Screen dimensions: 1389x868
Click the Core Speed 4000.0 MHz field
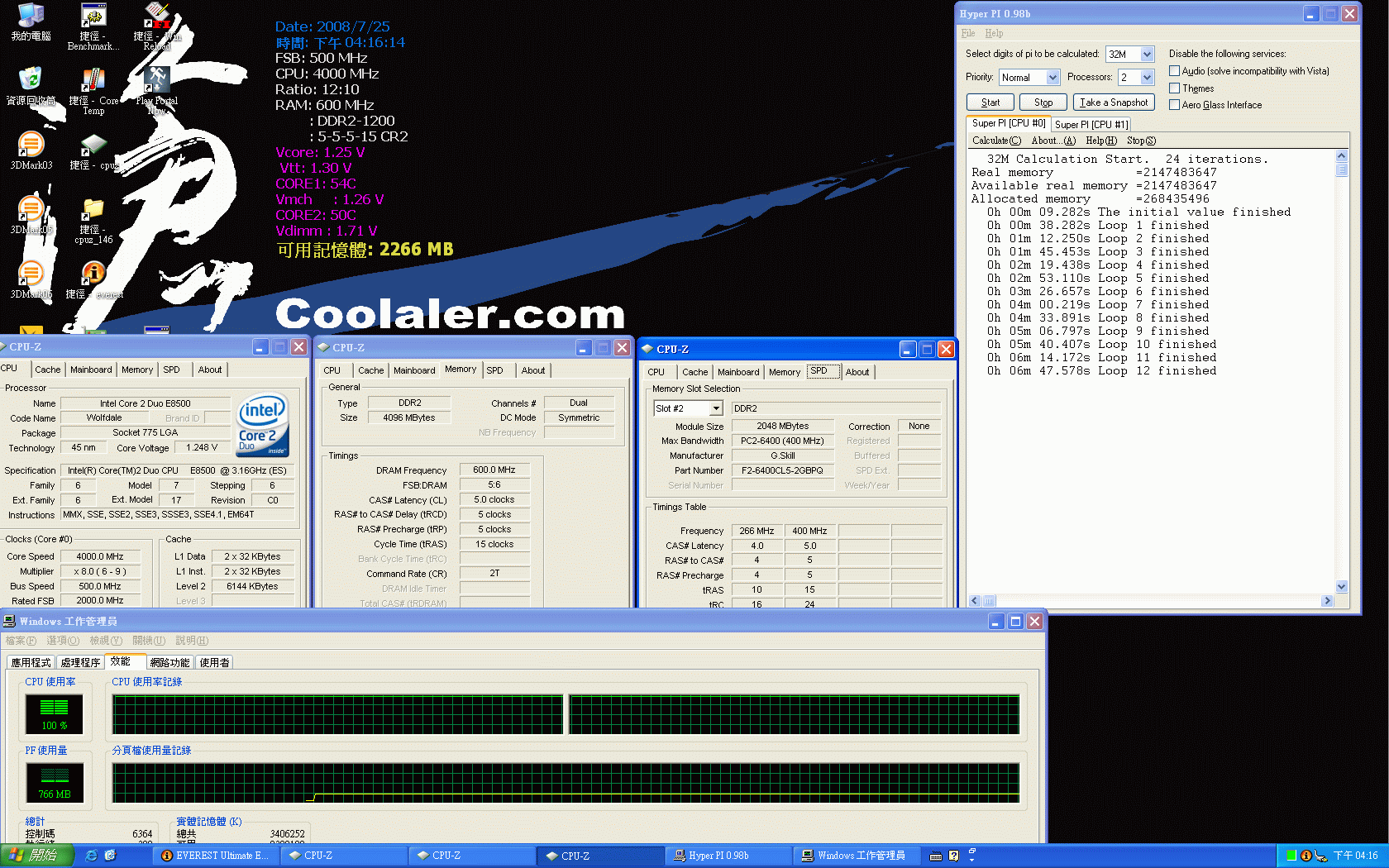coord(100,556)
